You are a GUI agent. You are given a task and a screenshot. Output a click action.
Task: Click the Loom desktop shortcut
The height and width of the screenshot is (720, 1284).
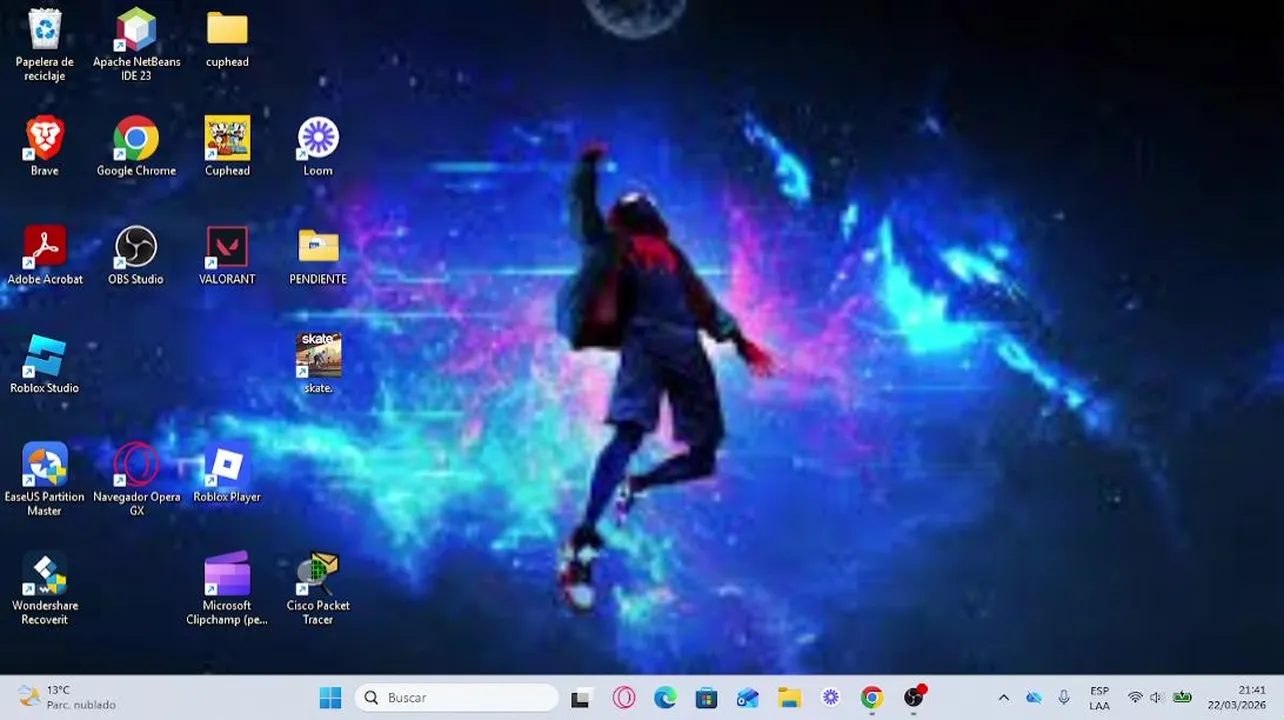(x=318, y=147)
